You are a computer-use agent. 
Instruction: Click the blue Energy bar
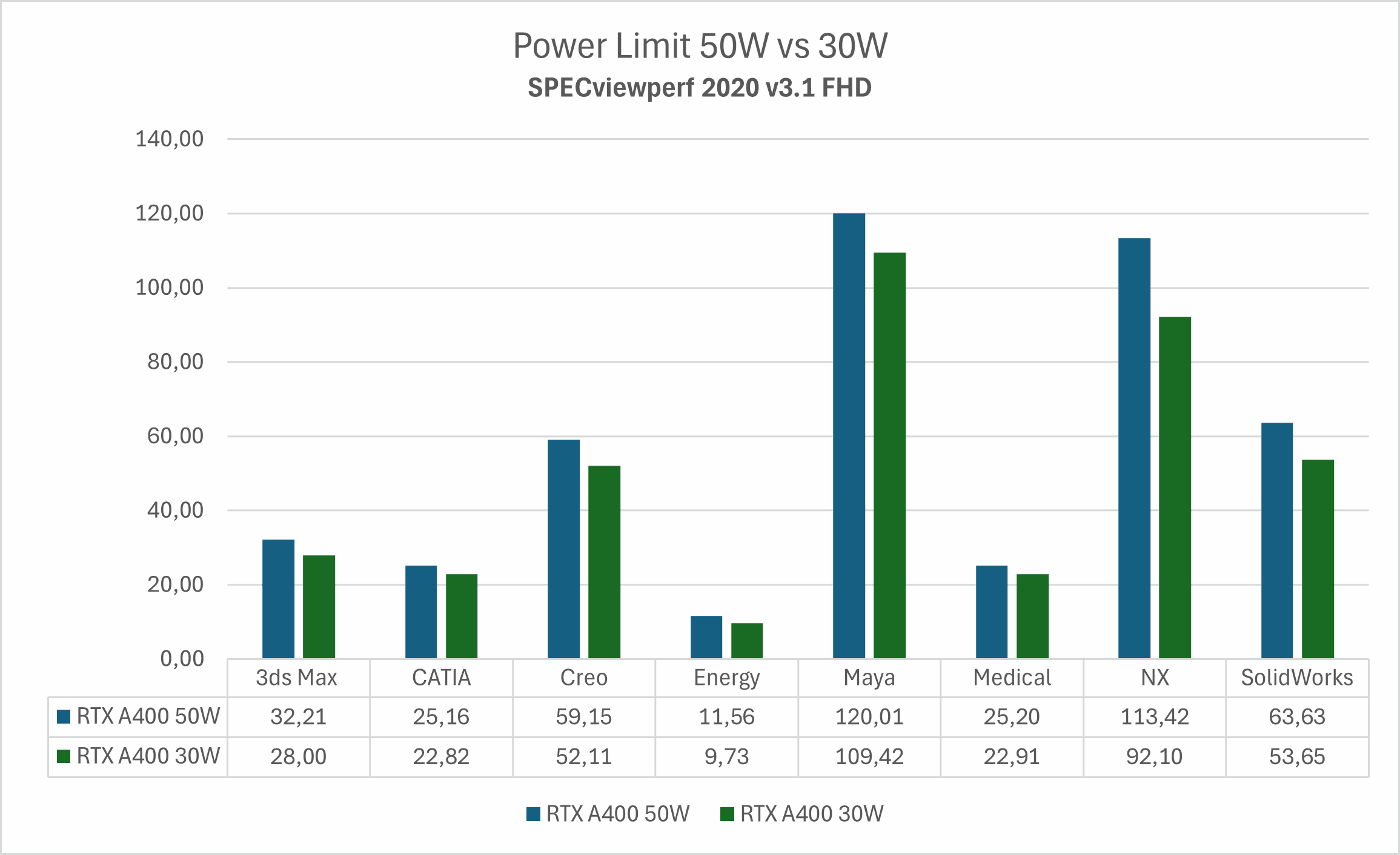(x=707, y=636)
